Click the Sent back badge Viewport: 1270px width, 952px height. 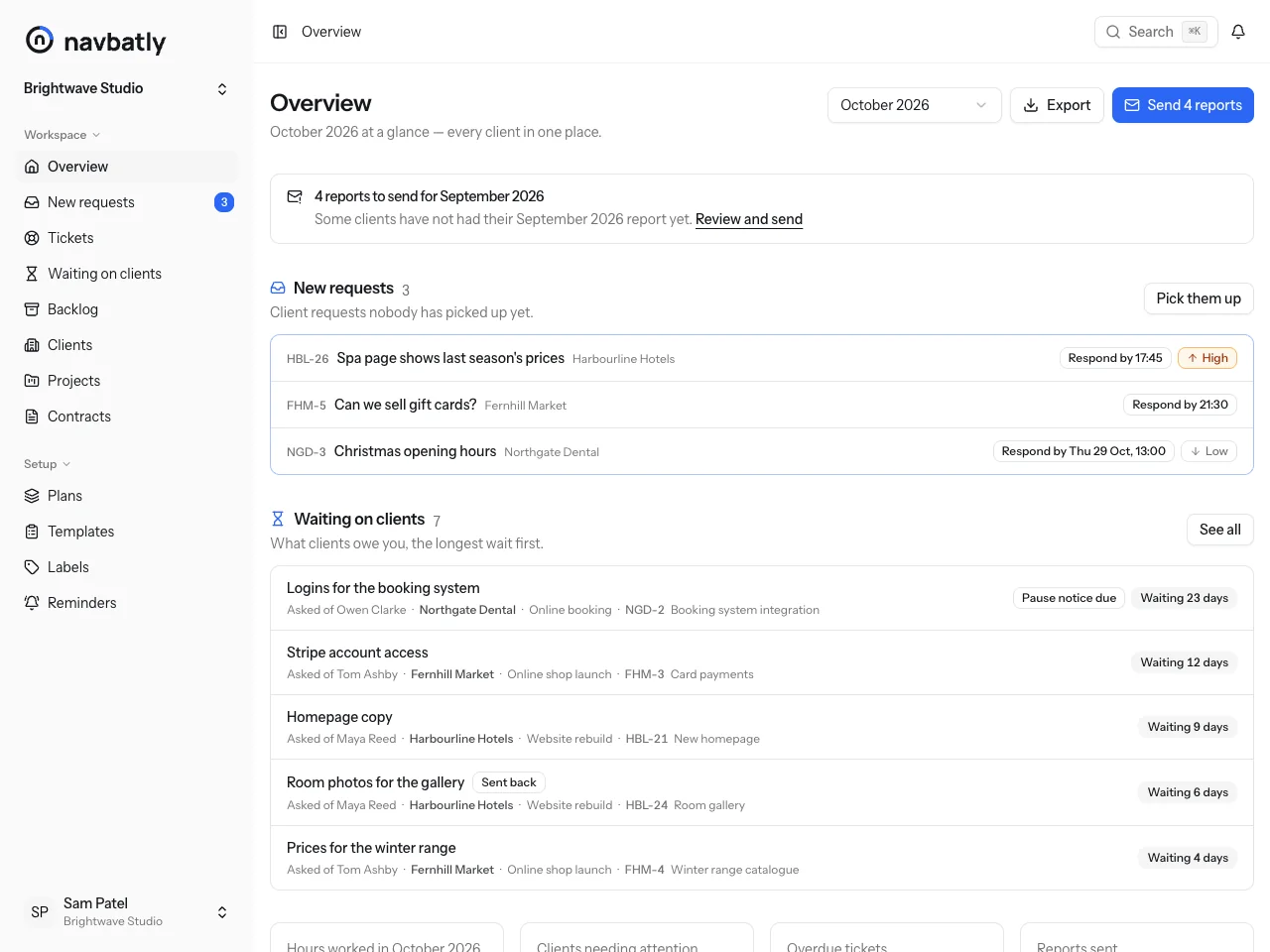pos(509,782)
